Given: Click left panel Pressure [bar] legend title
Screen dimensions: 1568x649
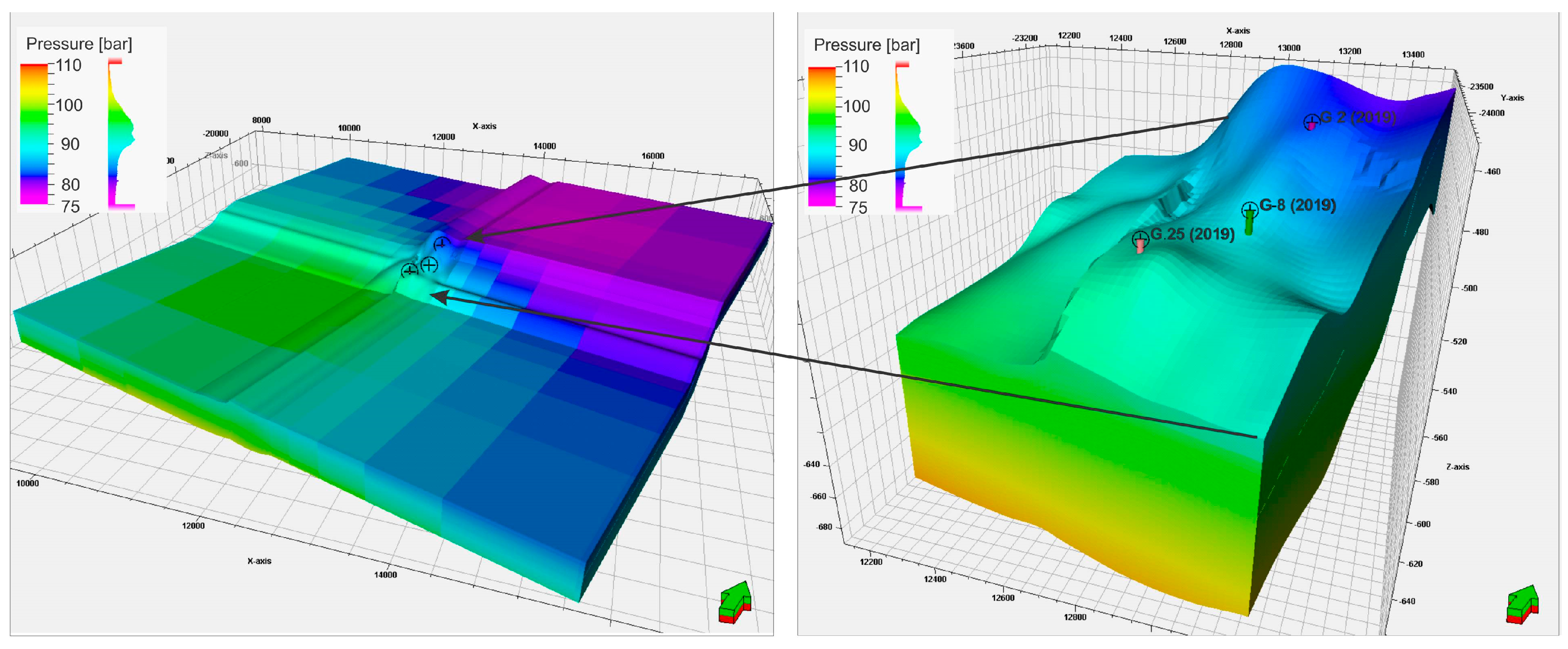Looking at the screenshot, I should click(x=79, y=44).
